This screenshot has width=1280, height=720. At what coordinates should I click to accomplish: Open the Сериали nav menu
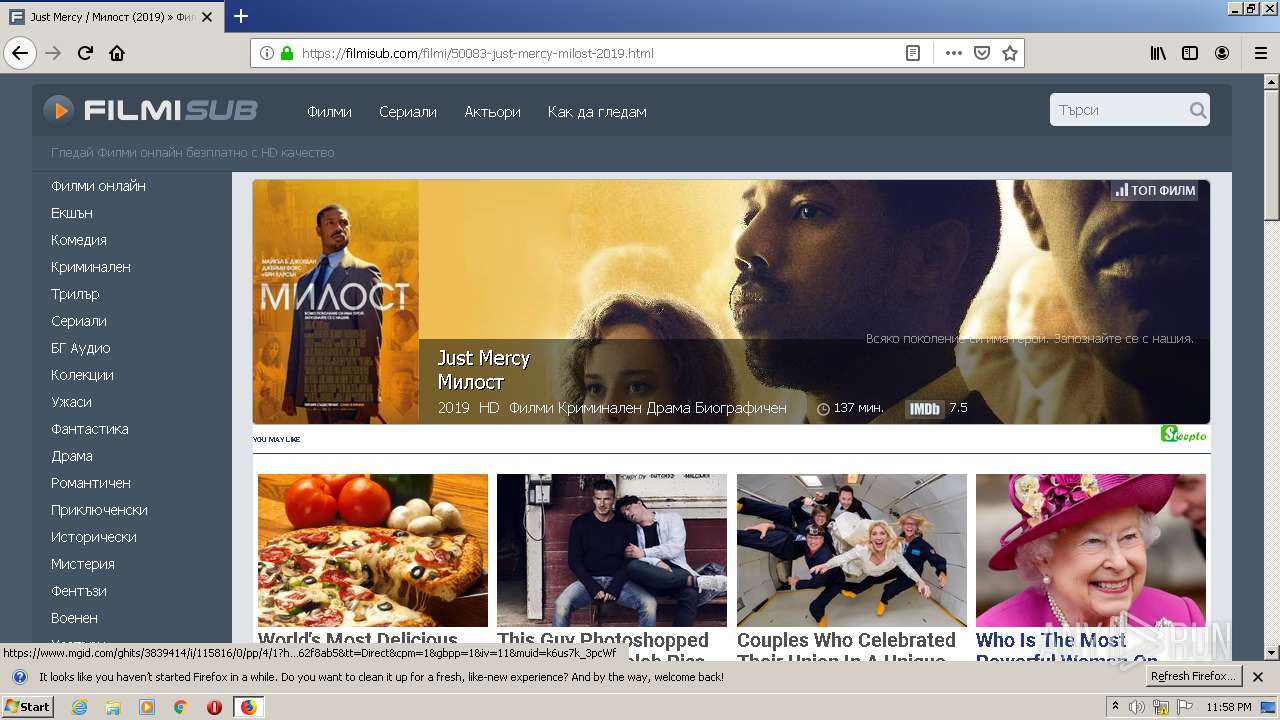point(408,112)
